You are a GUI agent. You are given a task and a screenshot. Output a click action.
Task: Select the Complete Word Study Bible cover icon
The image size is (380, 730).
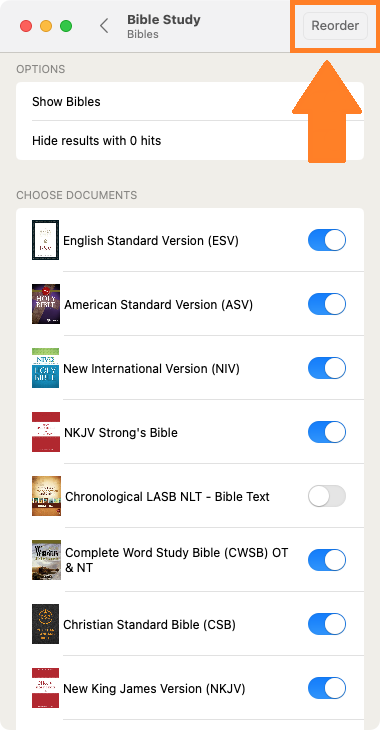coord(46,560)
